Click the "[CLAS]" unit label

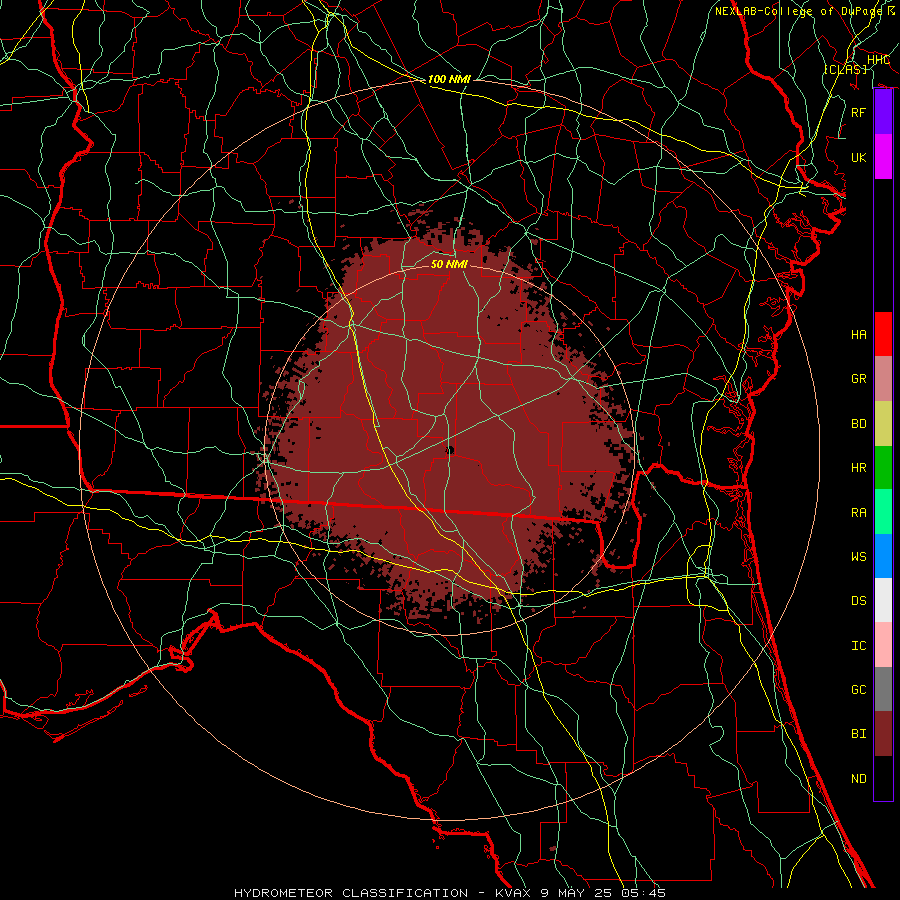(845, 69)
